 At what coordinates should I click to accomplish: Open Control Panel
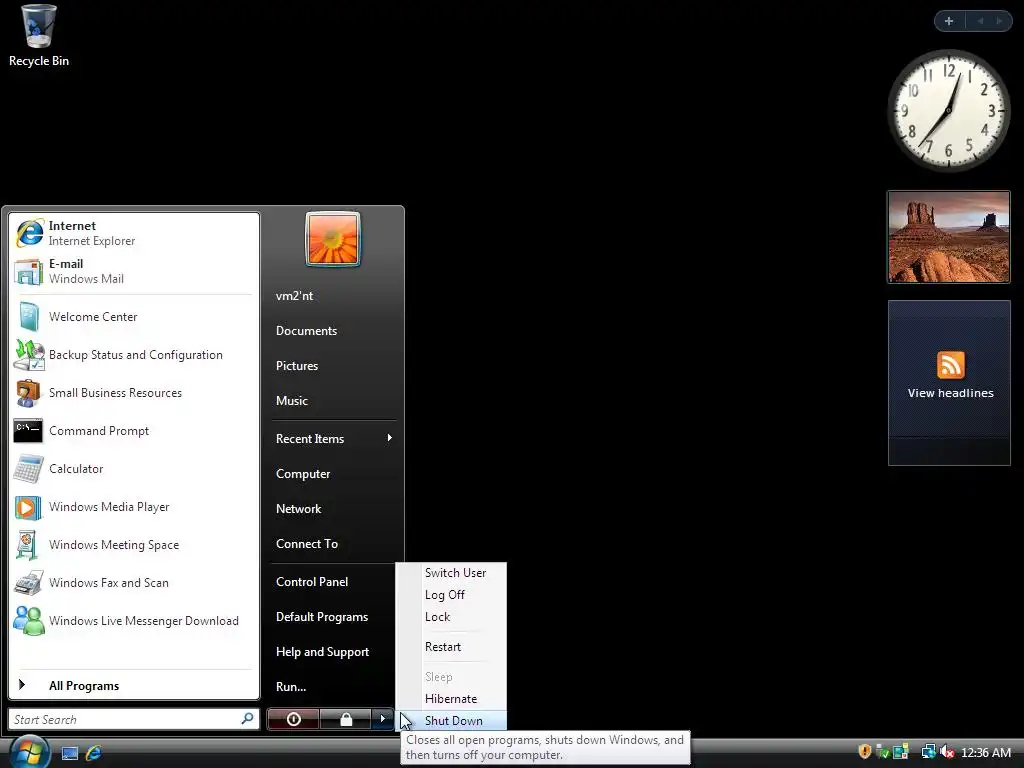pos(332,582)
